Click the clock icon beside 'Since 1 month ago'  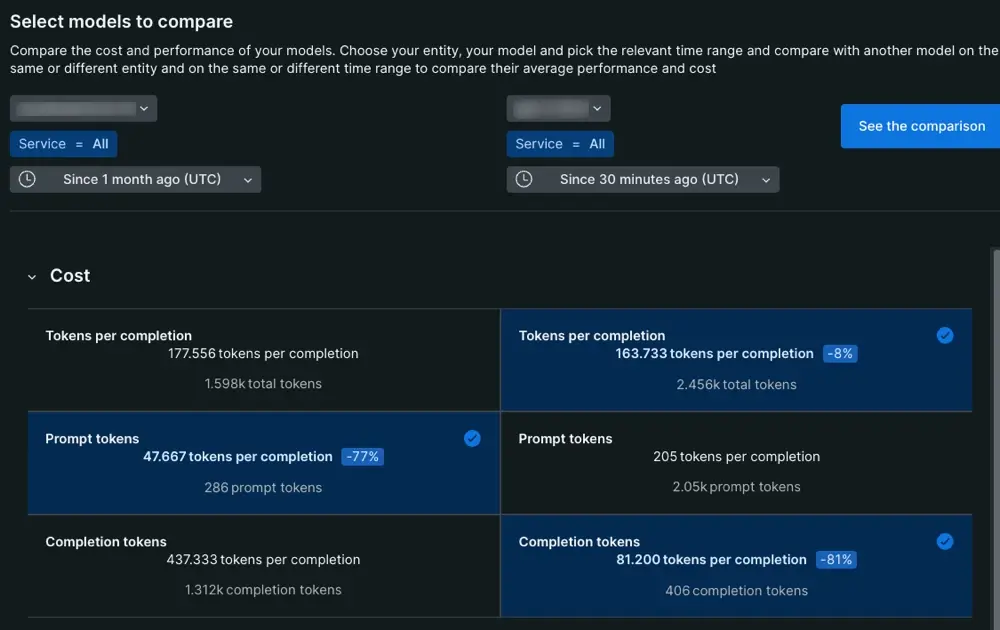tap(27, 179)
